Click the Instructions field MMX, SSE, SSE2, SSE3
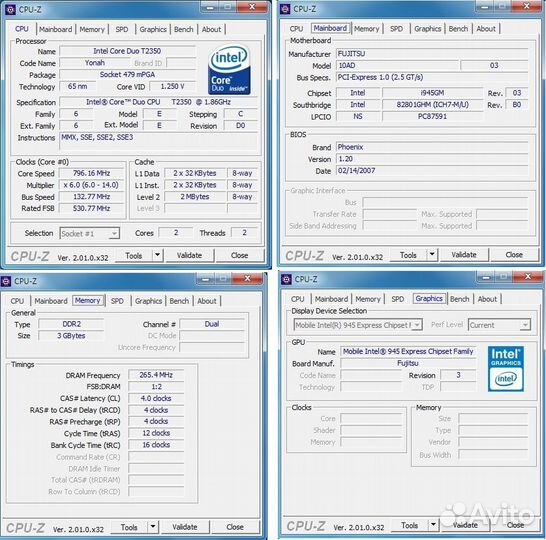546x540 pixels. [x=159, y=141]
